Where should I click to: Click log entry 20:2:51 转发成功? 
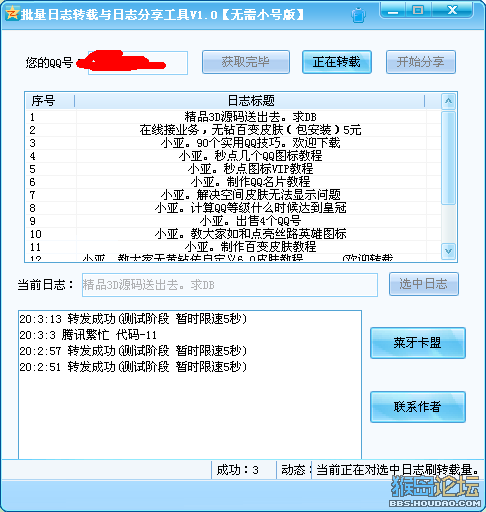click(133, 367)
